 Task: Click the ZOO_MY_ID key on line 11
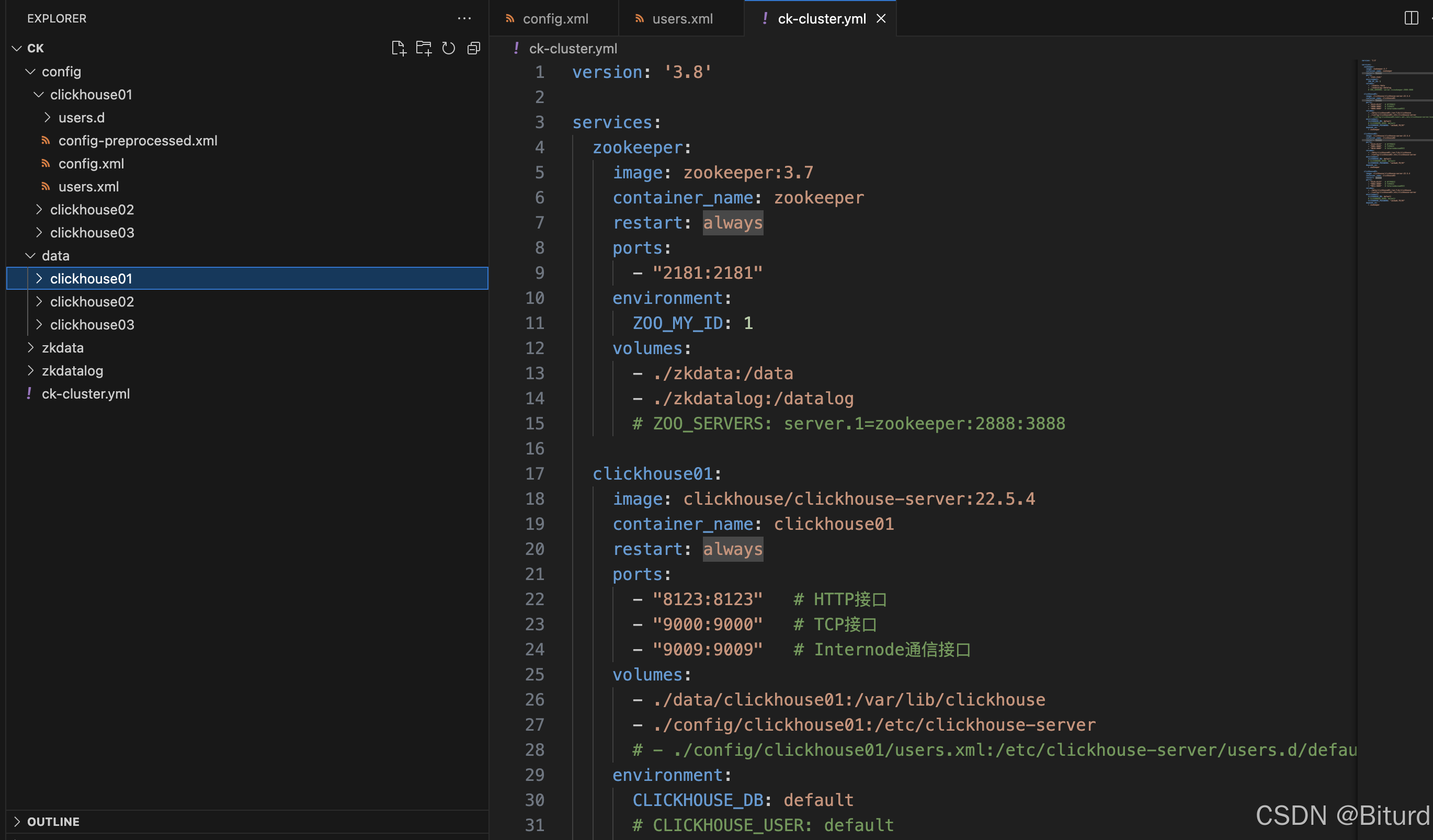pyautogui.click(x=677, y=323)
